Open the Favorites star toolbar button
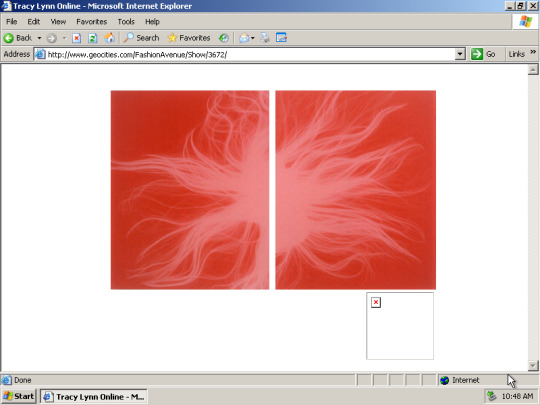540x405 pixels. pyautogui.click(x=188, y=38)
